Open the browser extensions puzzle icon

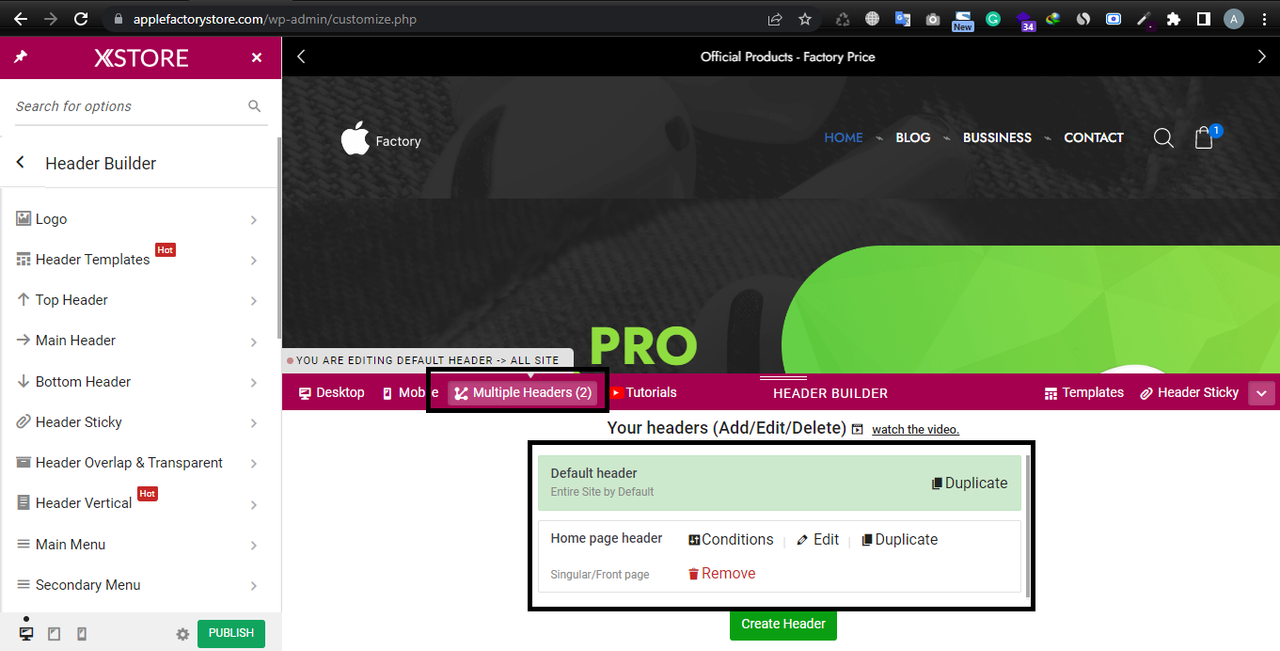(x=1174, y=19)
